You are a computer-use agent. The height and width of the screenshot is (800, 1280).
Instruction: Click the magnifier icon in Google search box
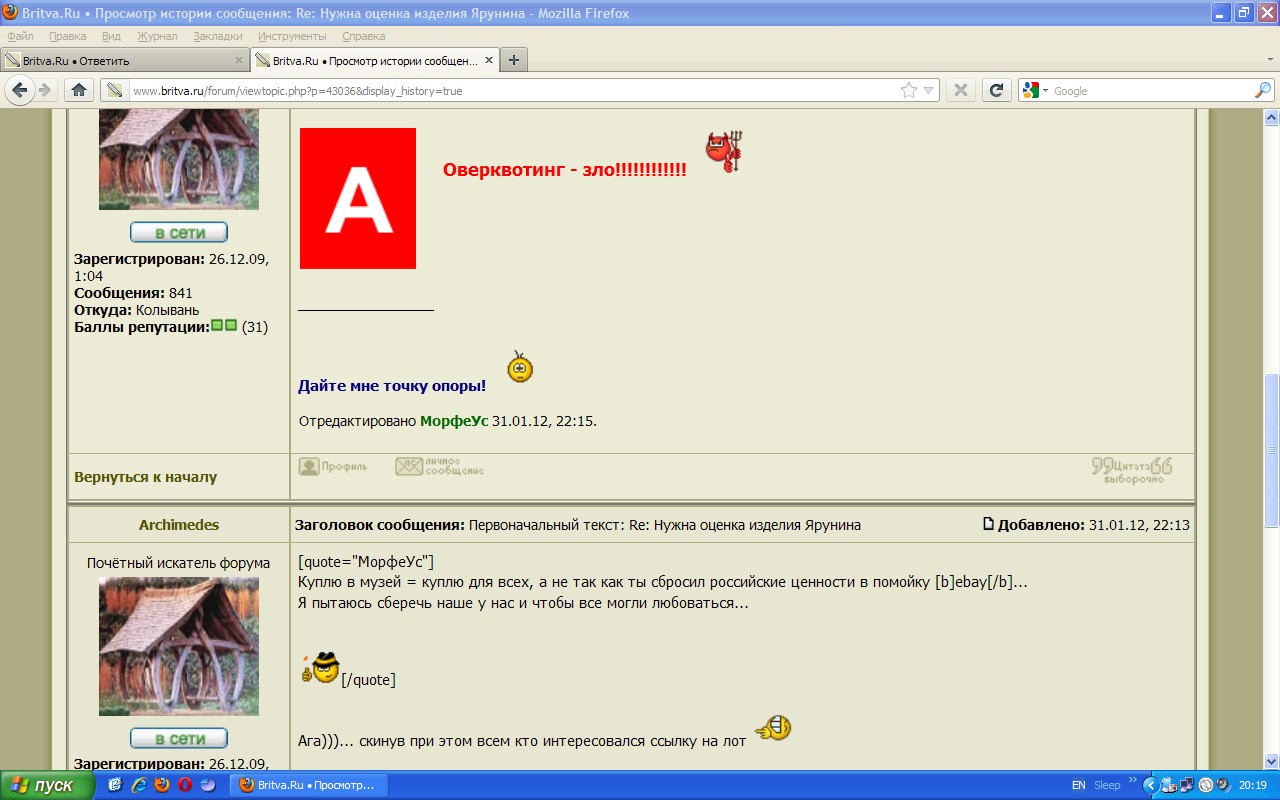[1262, 90]
